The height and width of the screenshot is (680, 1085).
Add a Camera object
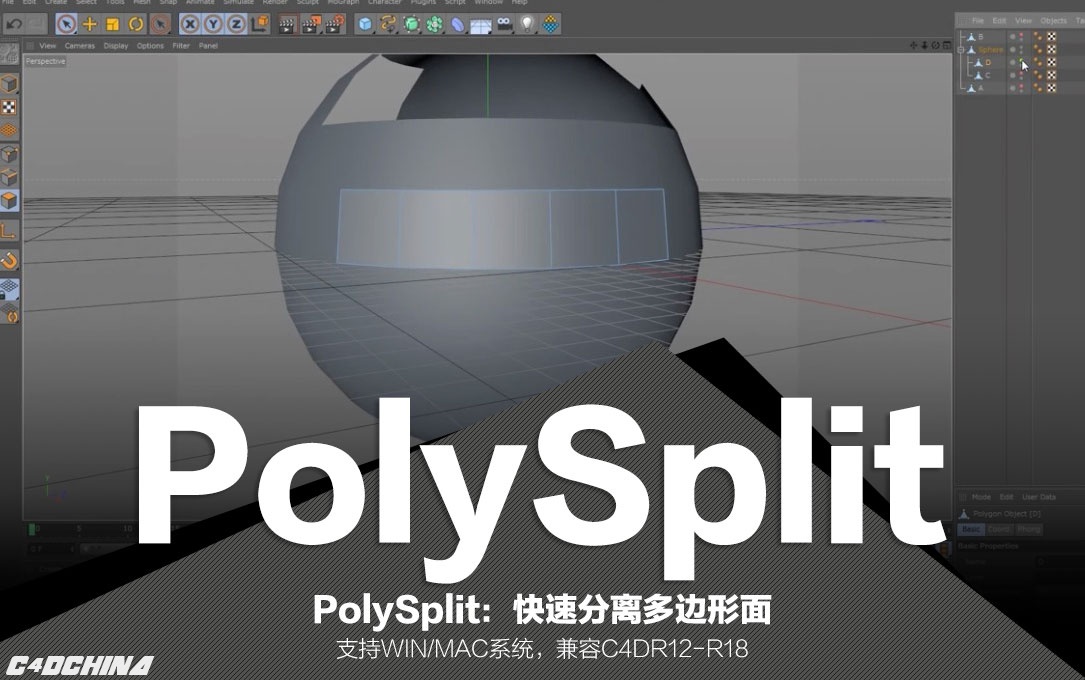[x=504, y=24]
